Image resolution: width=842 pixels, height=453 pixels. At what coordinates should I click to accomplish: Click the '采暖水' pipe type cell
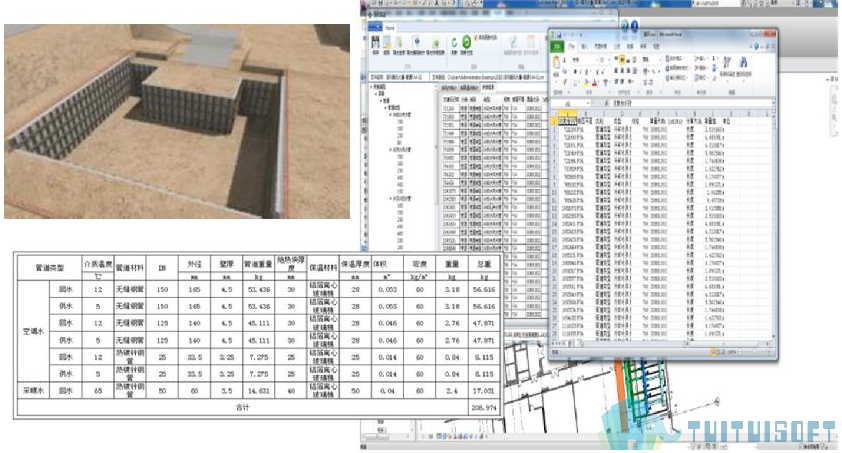click(33, 390)
